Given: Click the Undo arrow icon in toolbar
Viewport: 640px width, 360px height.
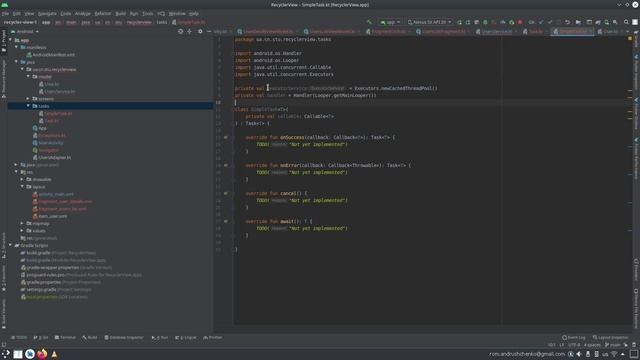Looking at the screenshot, I should pos(567,22).
